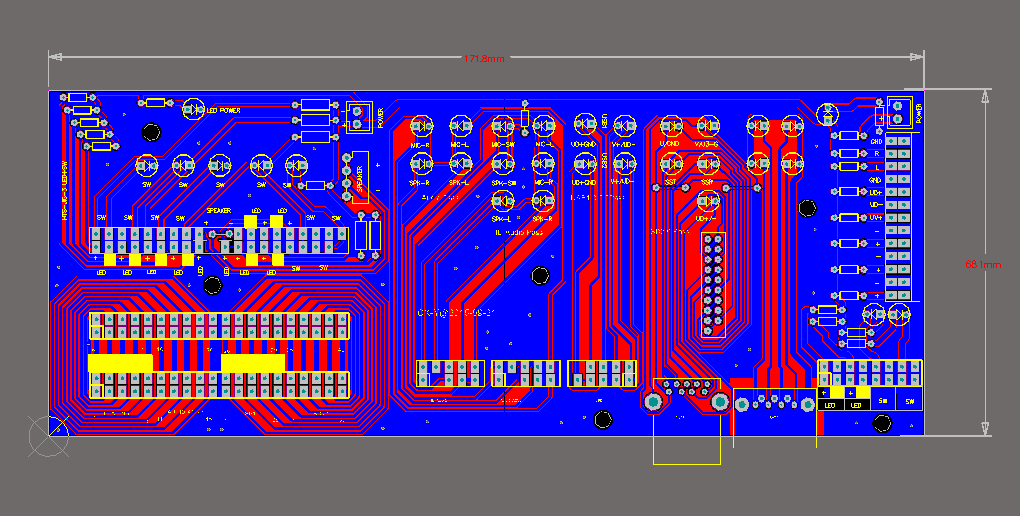Screen dimensions: 1020x516
Task: Select the top resistor of the staggered top-left group
Action: click(78, 98)
